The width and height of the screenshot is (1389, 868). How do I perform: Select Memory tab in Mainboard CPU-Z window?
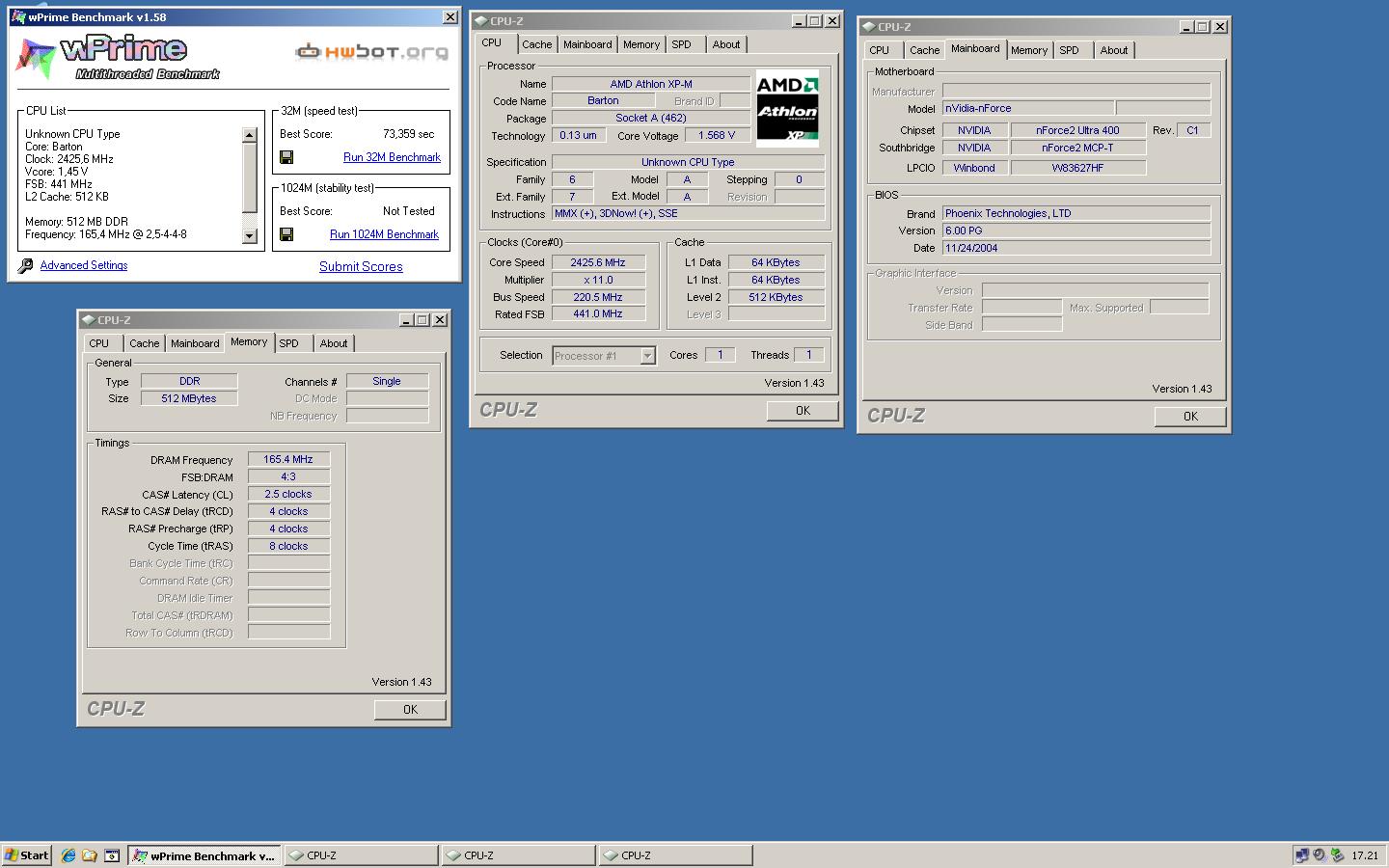(1029, 50)
